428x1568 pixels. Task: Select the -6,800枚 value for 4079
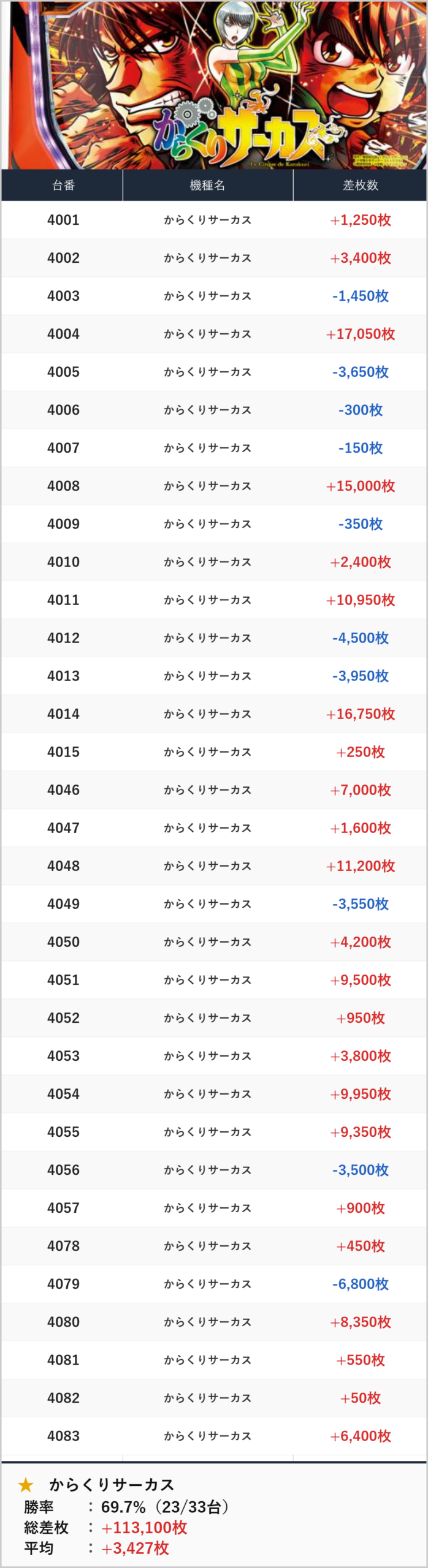360,1284
